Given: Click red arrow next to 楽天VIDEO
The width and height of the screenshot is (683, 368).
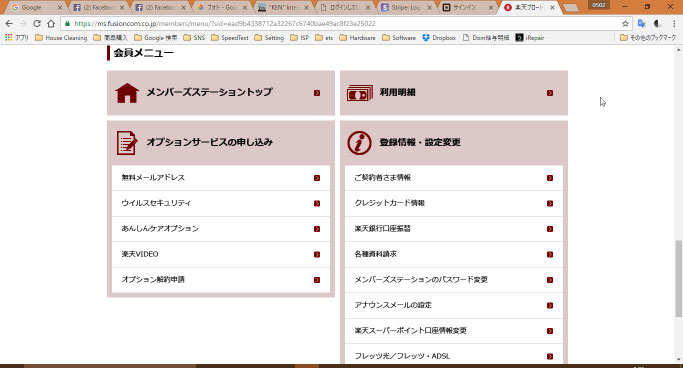Looking at the screenshot, I should (317, 254).
